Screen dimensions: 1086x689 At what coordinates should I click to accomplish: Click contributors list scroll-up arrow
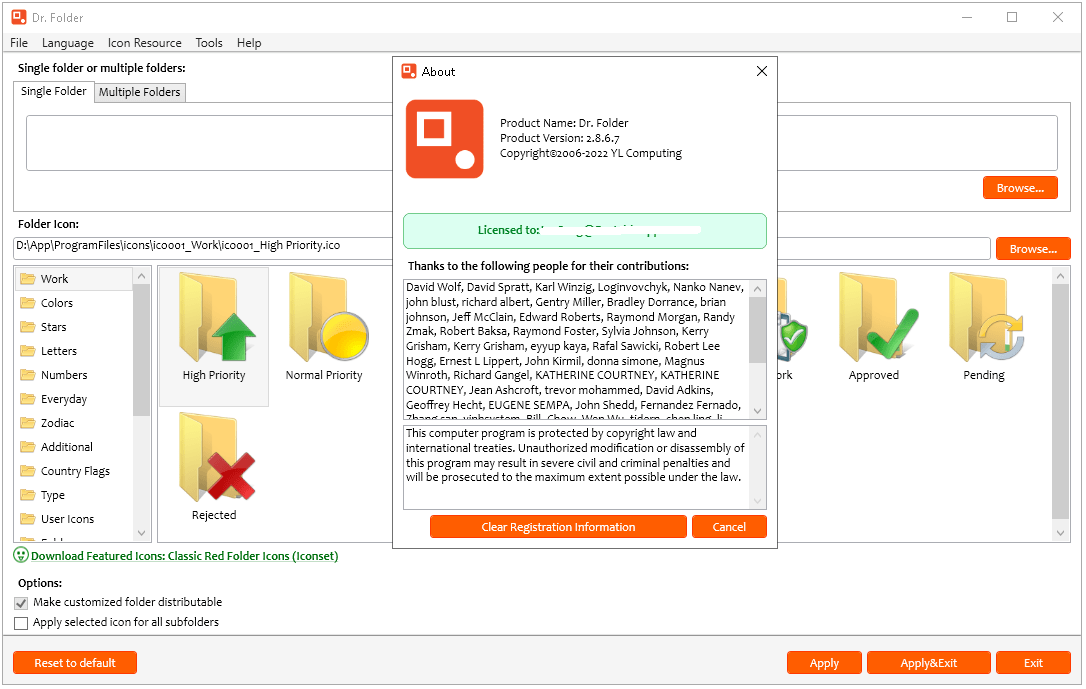tap(758, 289)
